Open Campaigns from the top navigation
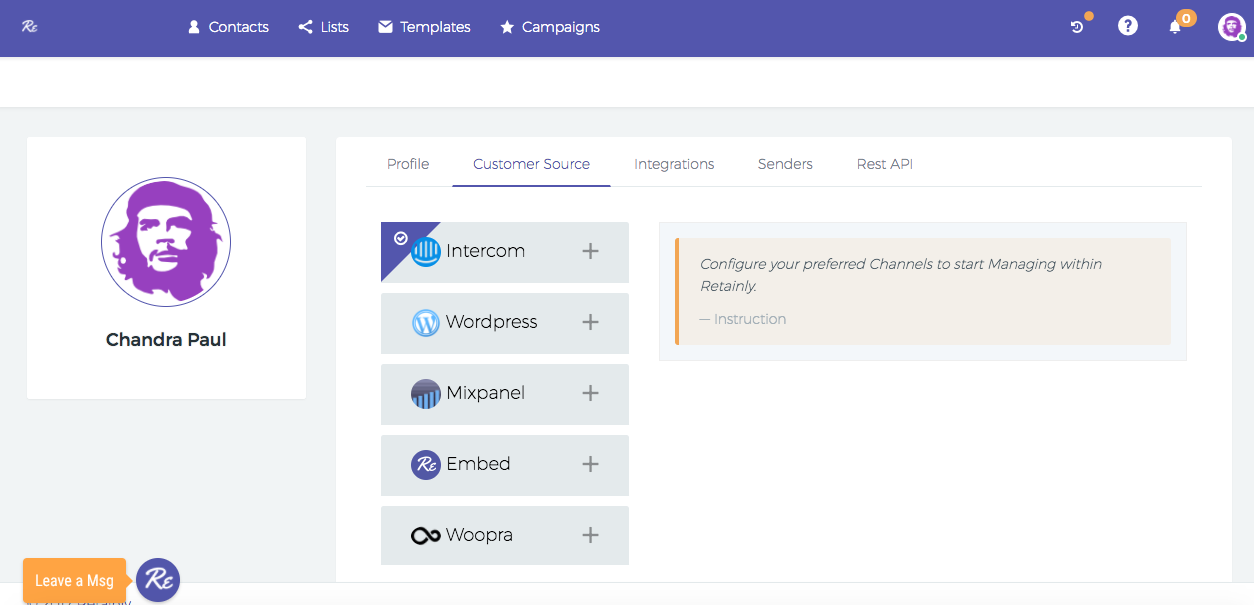The height and width of the screenshot is (605, 1254). tap(550, 27)
